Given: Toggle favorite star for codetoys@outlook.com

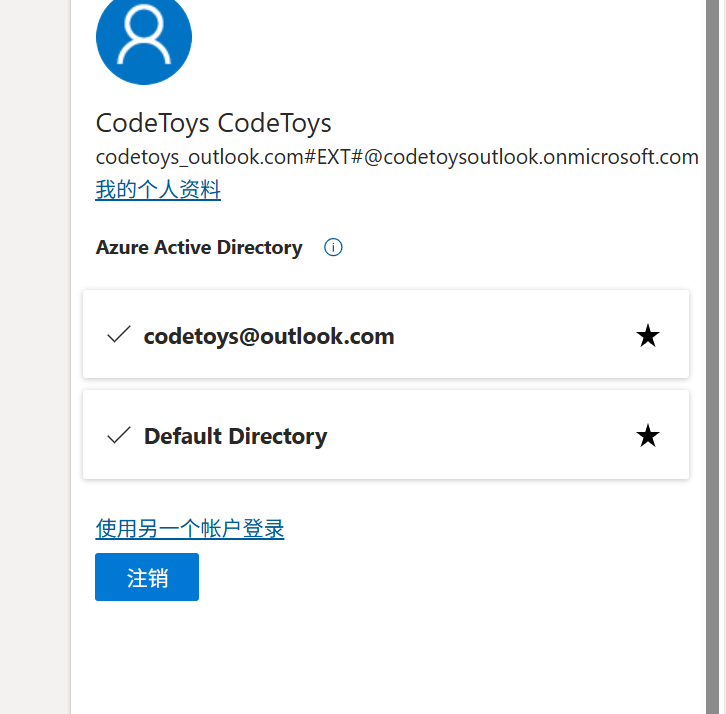Looking at the screenshot, I should click(647, 336).
